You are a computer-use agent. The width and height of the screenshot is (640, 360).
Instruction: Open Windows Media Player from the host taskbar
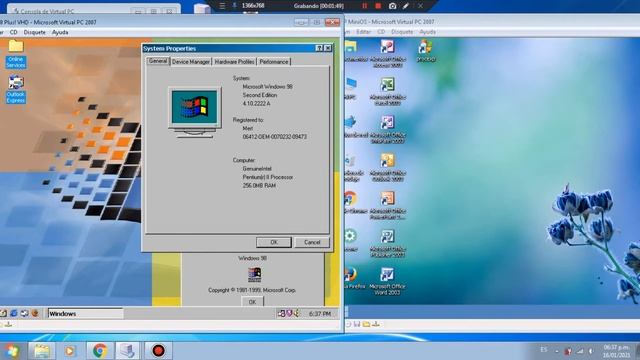point(70,351)
